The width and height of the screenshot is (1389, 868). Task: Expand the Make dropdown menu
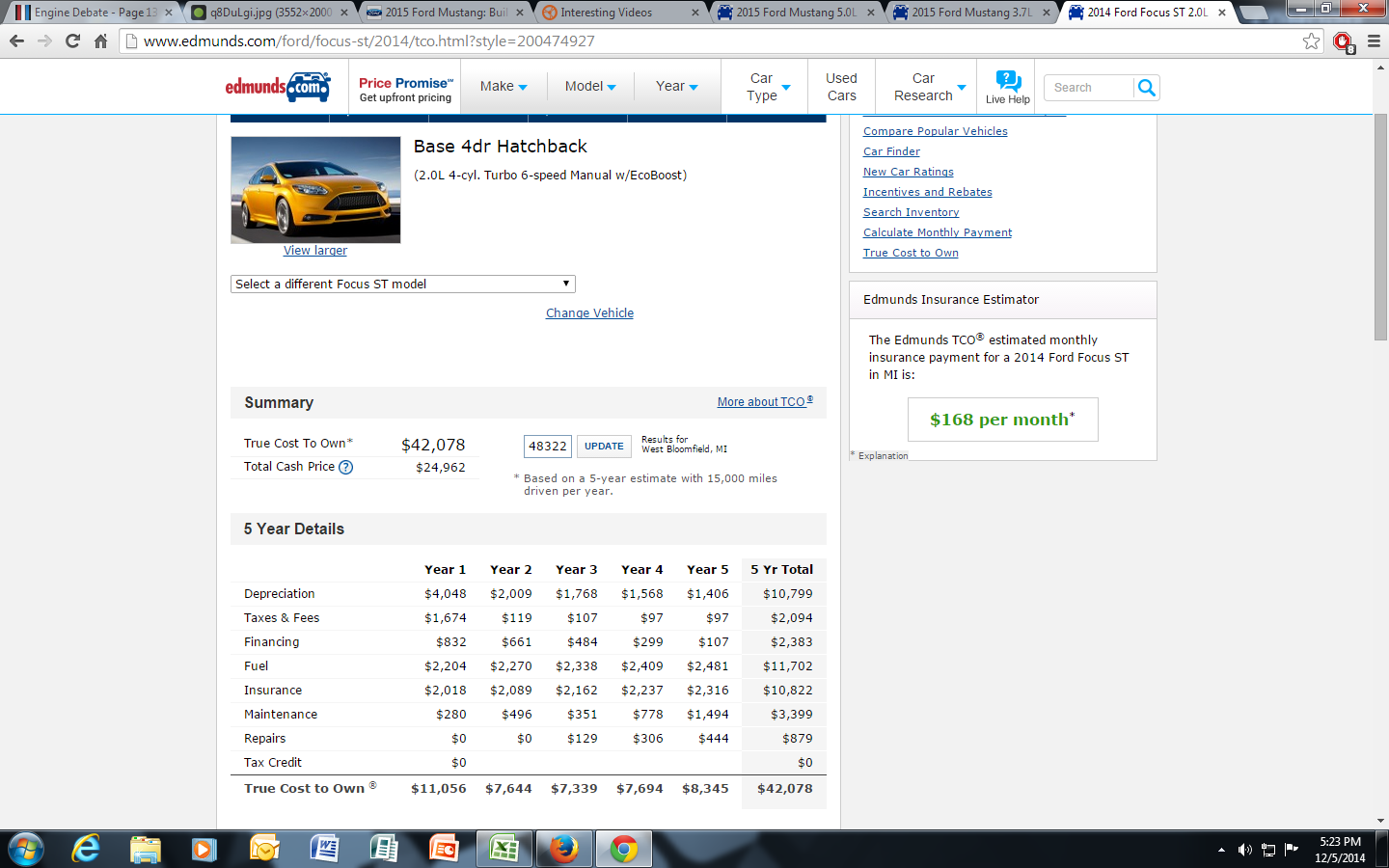pos(504,86)
